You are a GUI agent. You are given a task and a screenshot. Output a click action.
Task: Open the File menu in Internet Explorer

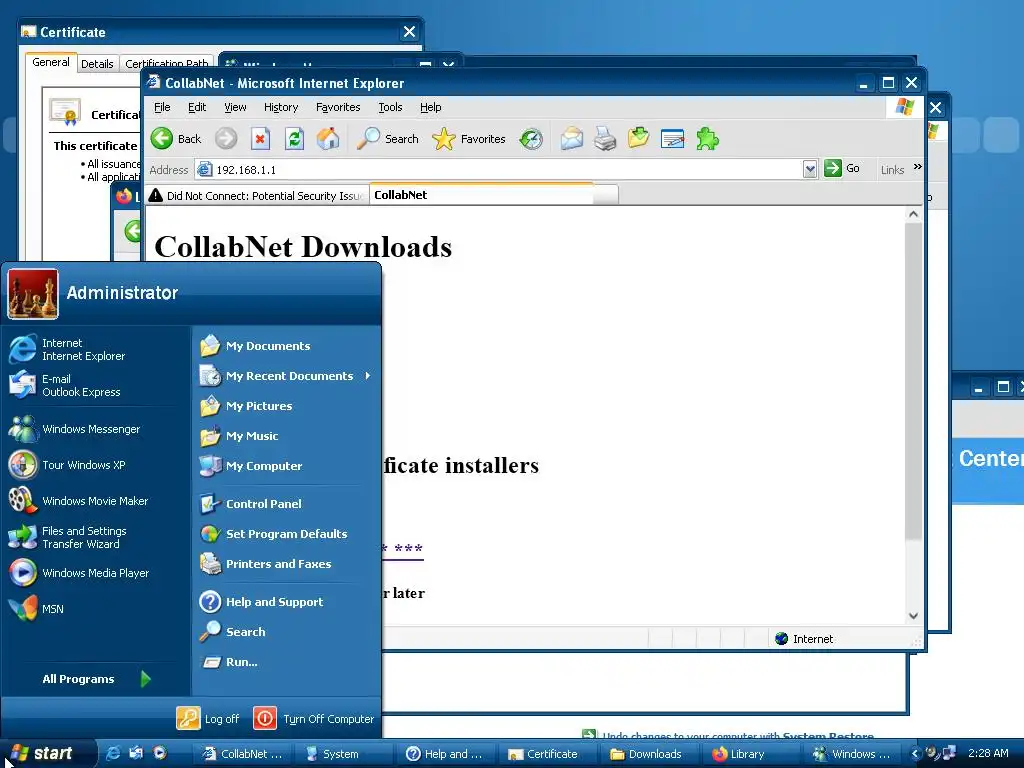(162, 107)
